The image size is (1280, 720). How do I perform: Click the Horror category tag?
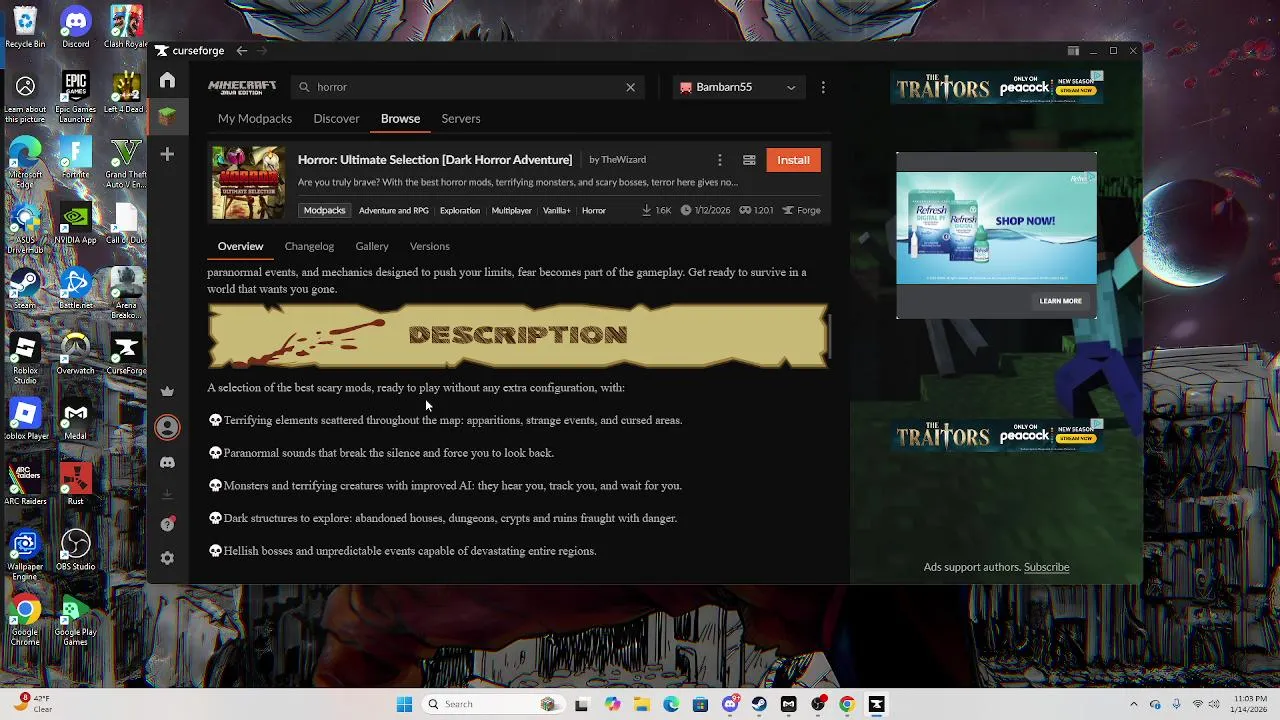point(594,210)
